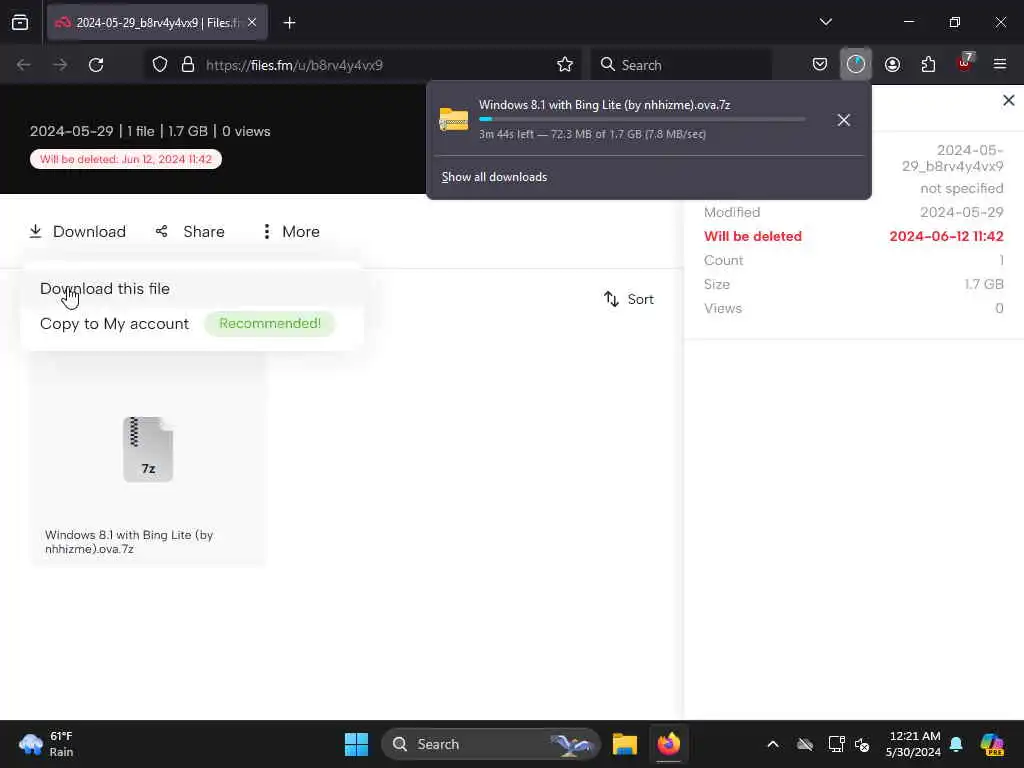Screen dimensions: 1024x768
Task: Select Copy to My account
Action: (x=114, y=324)
